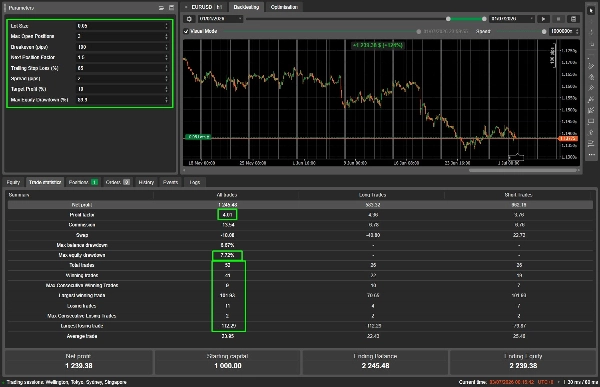Click the Max Equity Drawdown stepper arrows

point(166,100)
